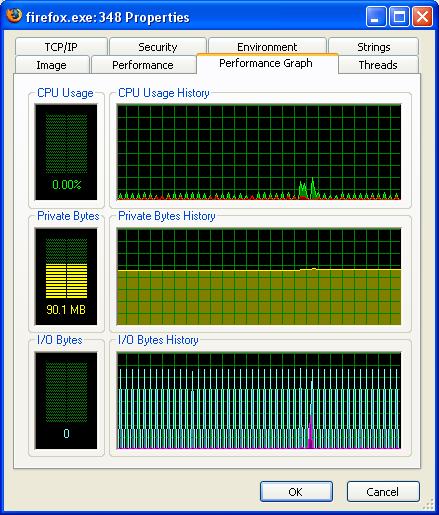Open the Threads tab
The image size is (439, 515).
[378, 65]
